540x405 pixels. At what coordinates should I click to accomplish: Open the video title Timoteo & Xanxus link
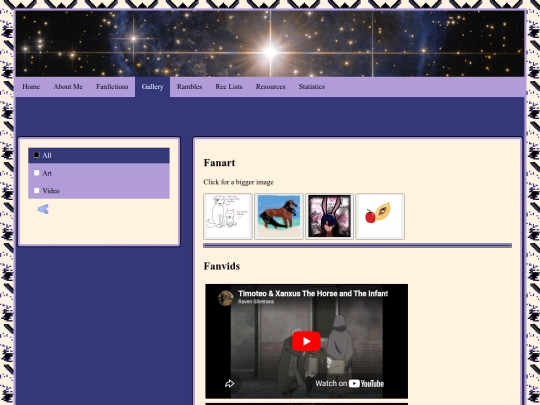pyautogui.click(x=313, y=293)
